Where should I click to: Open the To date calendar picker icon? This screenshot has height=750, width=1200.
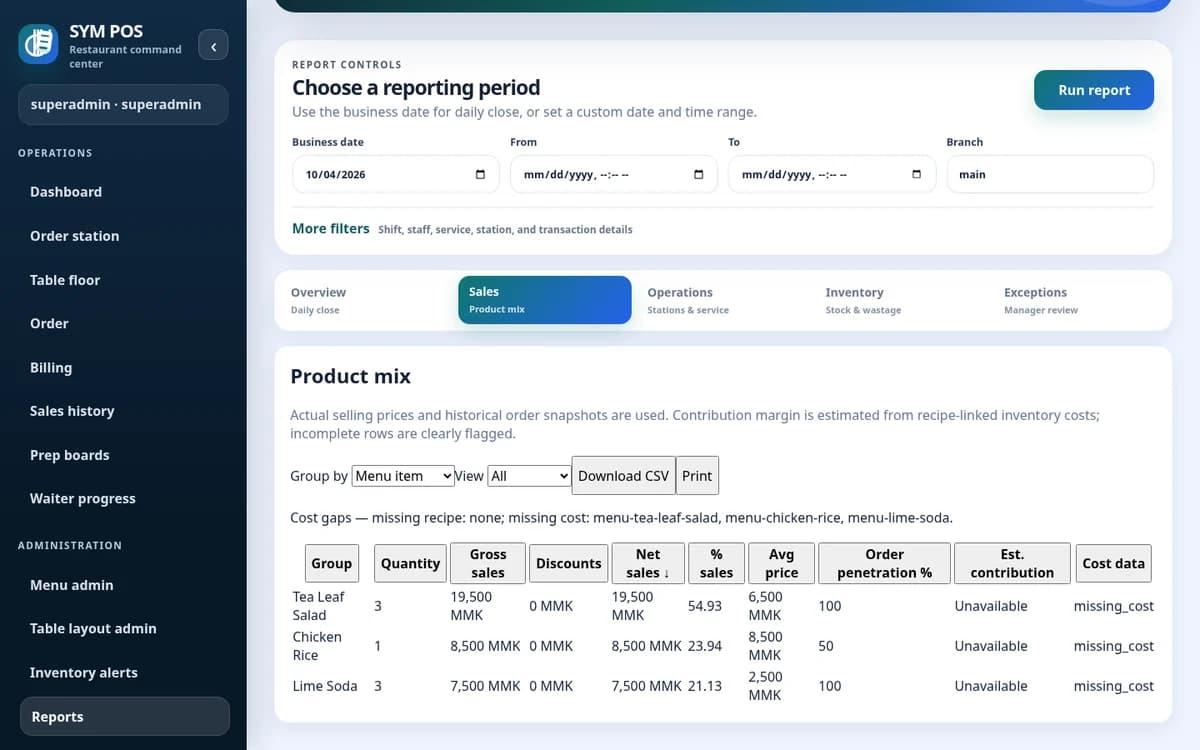pyautogui.click(x=916, y=174)
